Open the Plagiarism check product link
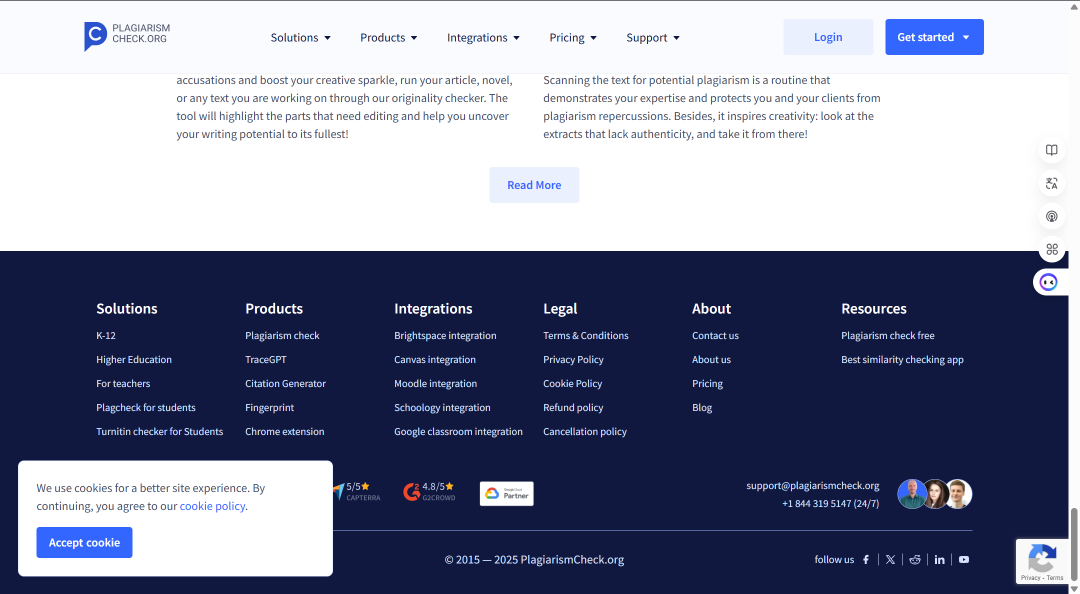Viewport: 1080px width, 594px height. click(282, 336)
